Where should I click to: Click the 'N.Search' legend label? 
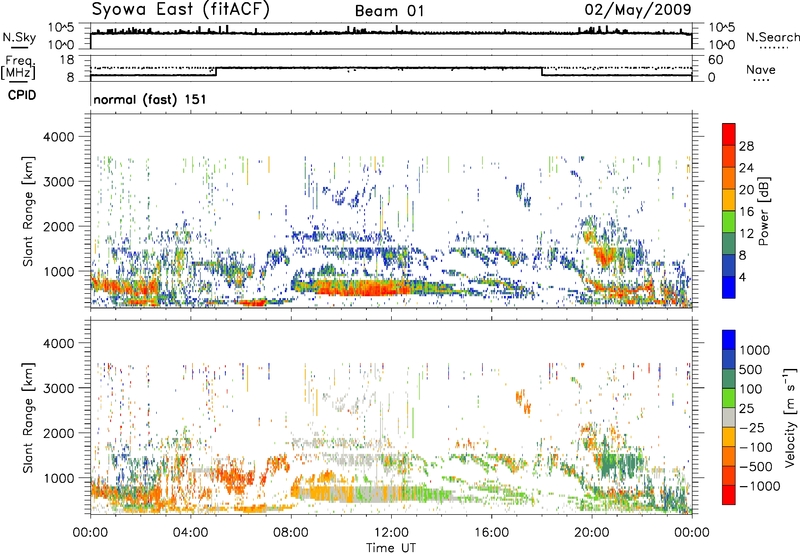pos(772,37)
